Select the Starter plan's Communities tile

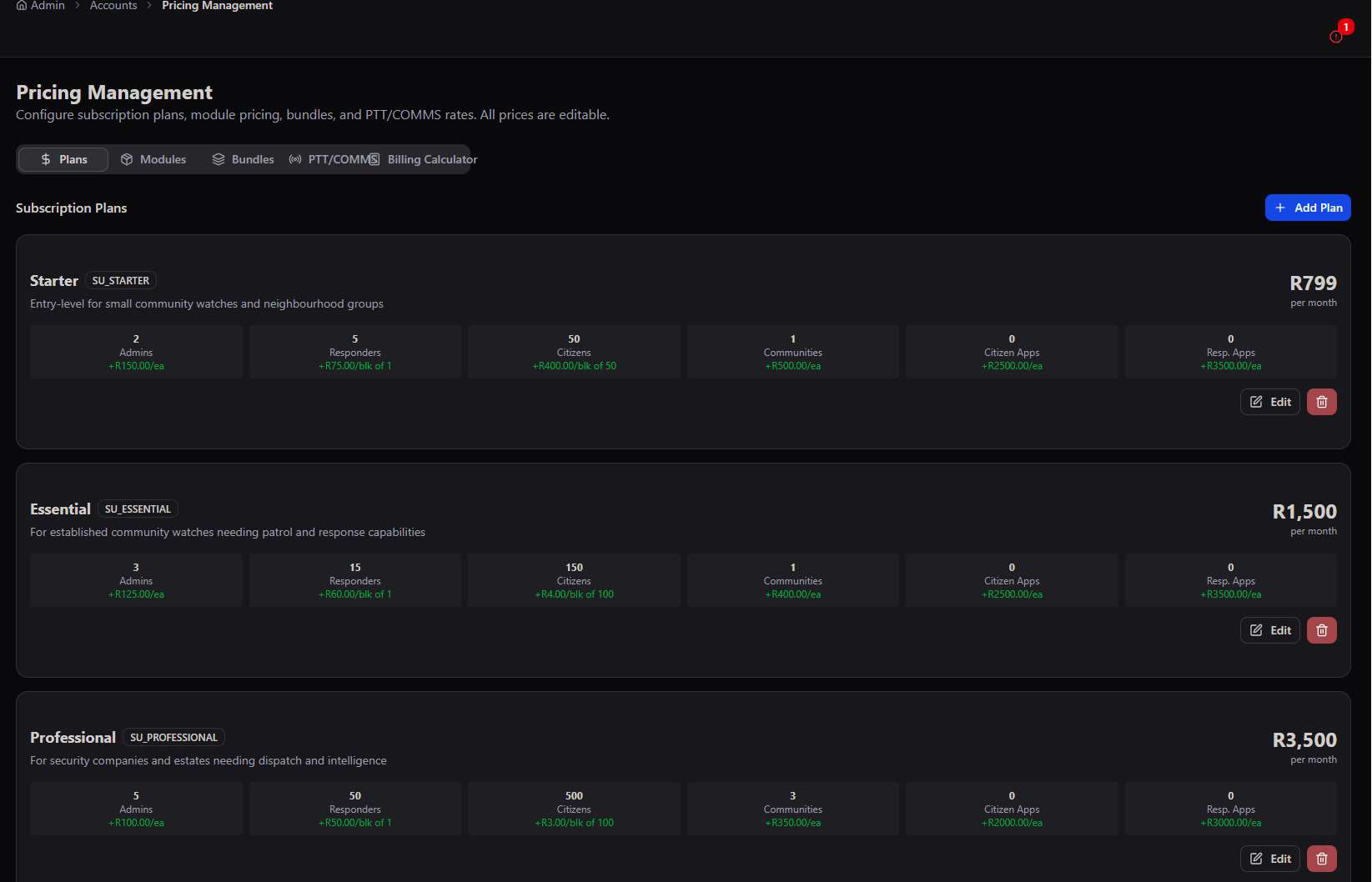pos(793,352)
